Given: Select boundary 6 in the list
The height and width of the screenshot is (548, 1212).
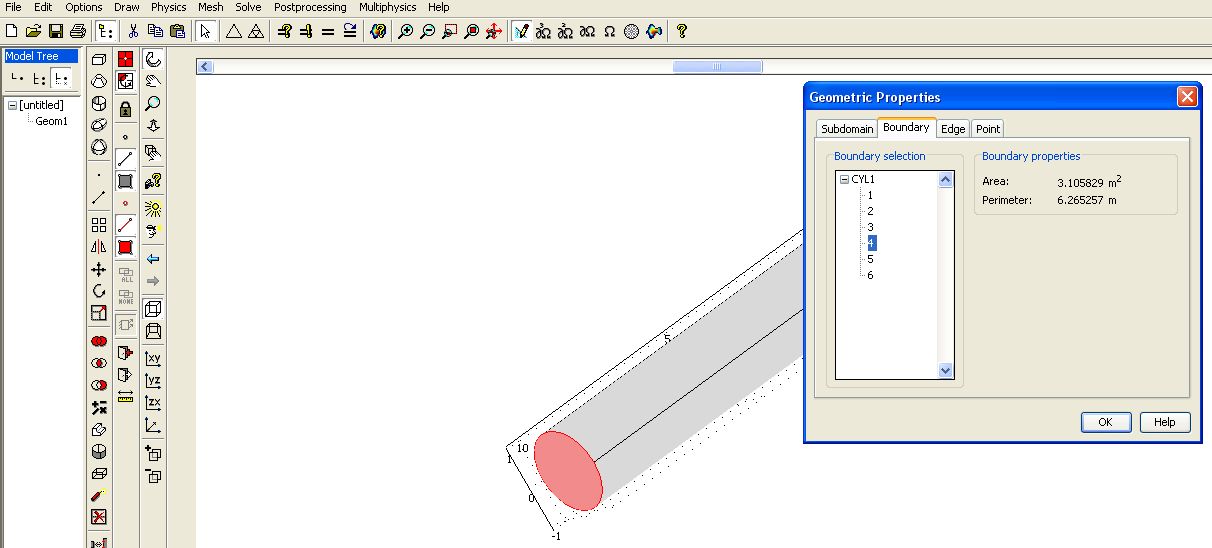Looking at the screenshot, I should (870, 275).
